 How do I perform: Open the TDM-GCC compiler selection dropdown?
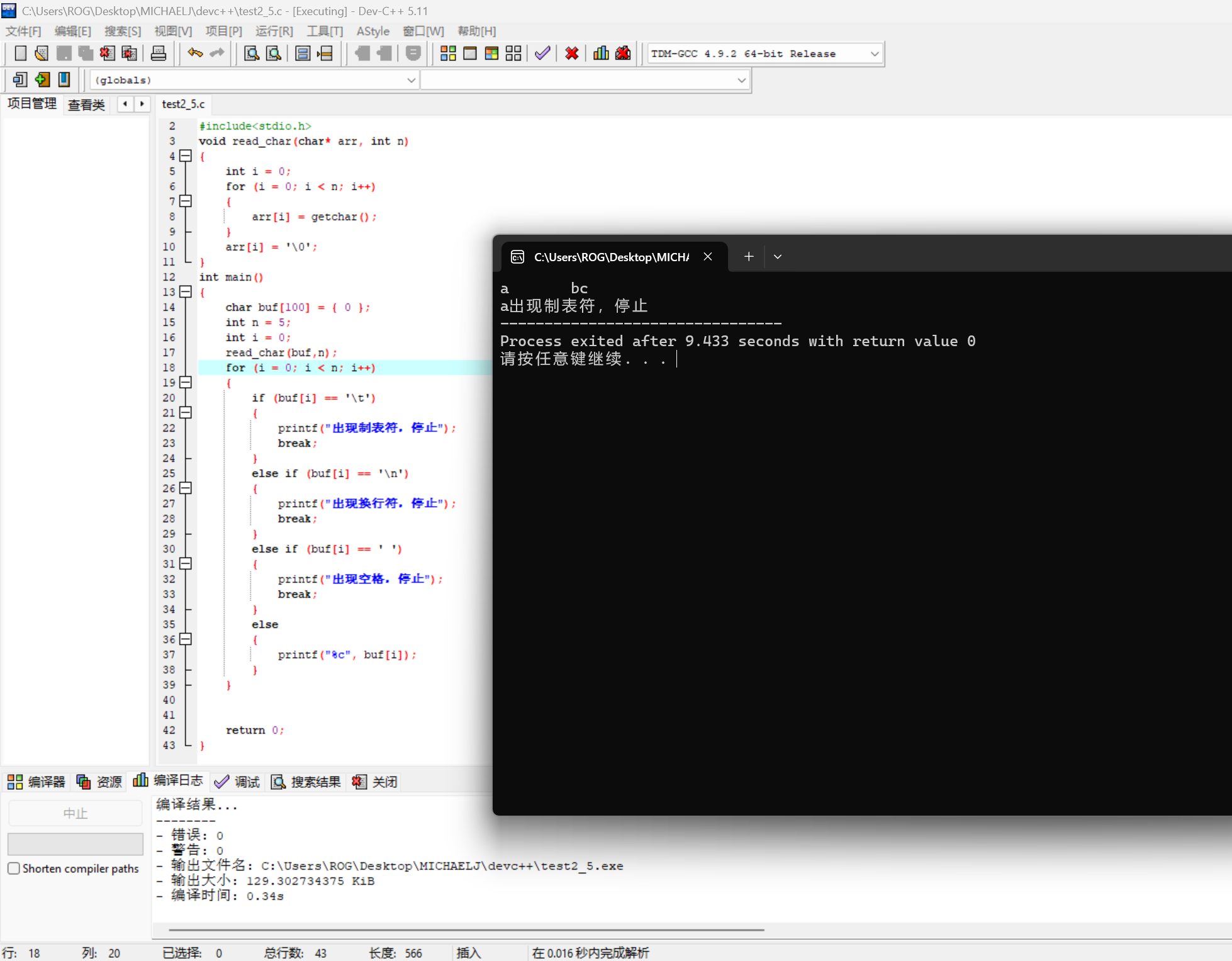tap(874, 54)
